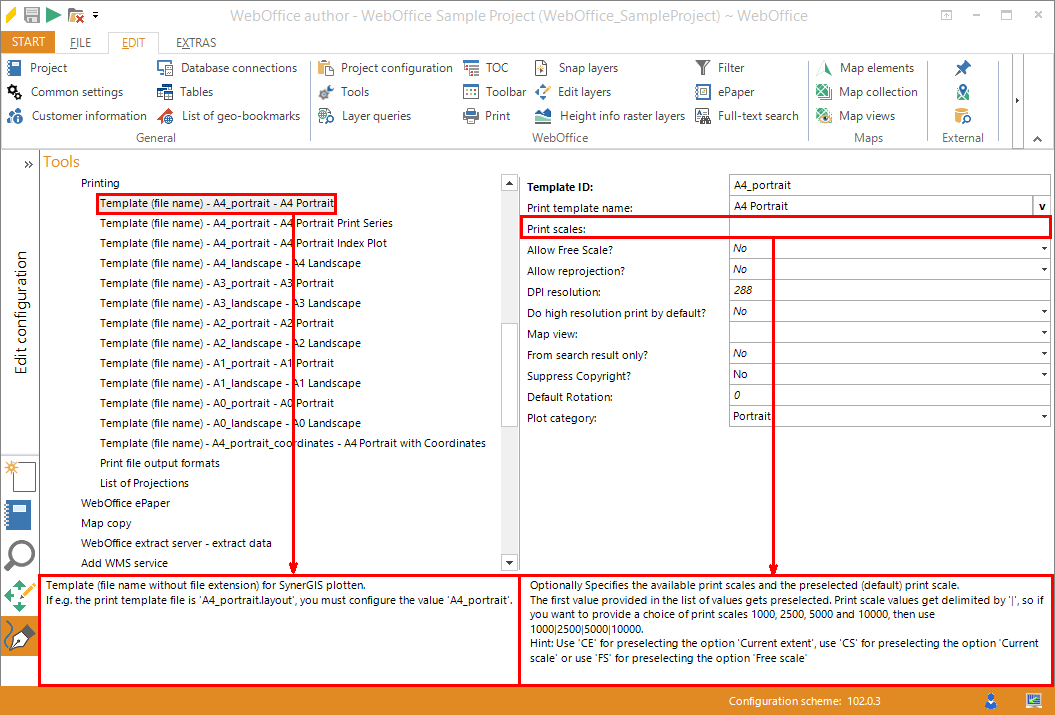The image size is (1055, 715).
Task: Click the Map collection tool
Action: click(x=872, y=91)
